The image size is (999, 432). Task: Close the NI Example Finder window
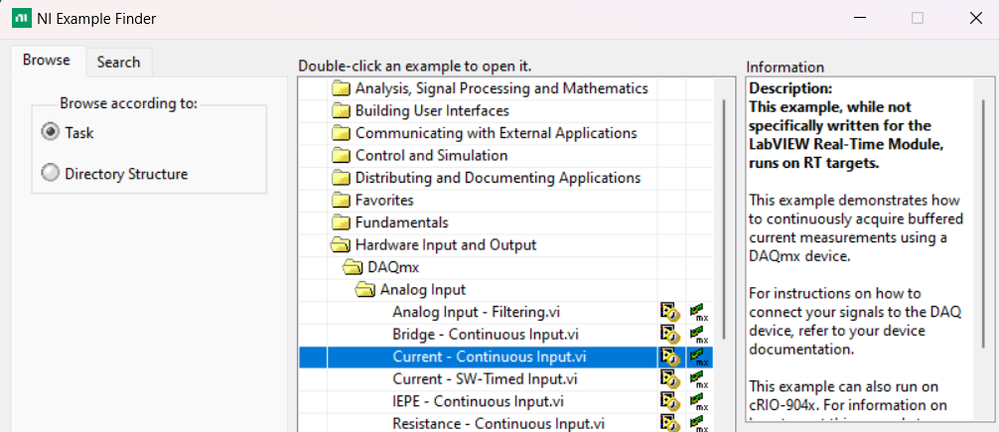(975, 18)
